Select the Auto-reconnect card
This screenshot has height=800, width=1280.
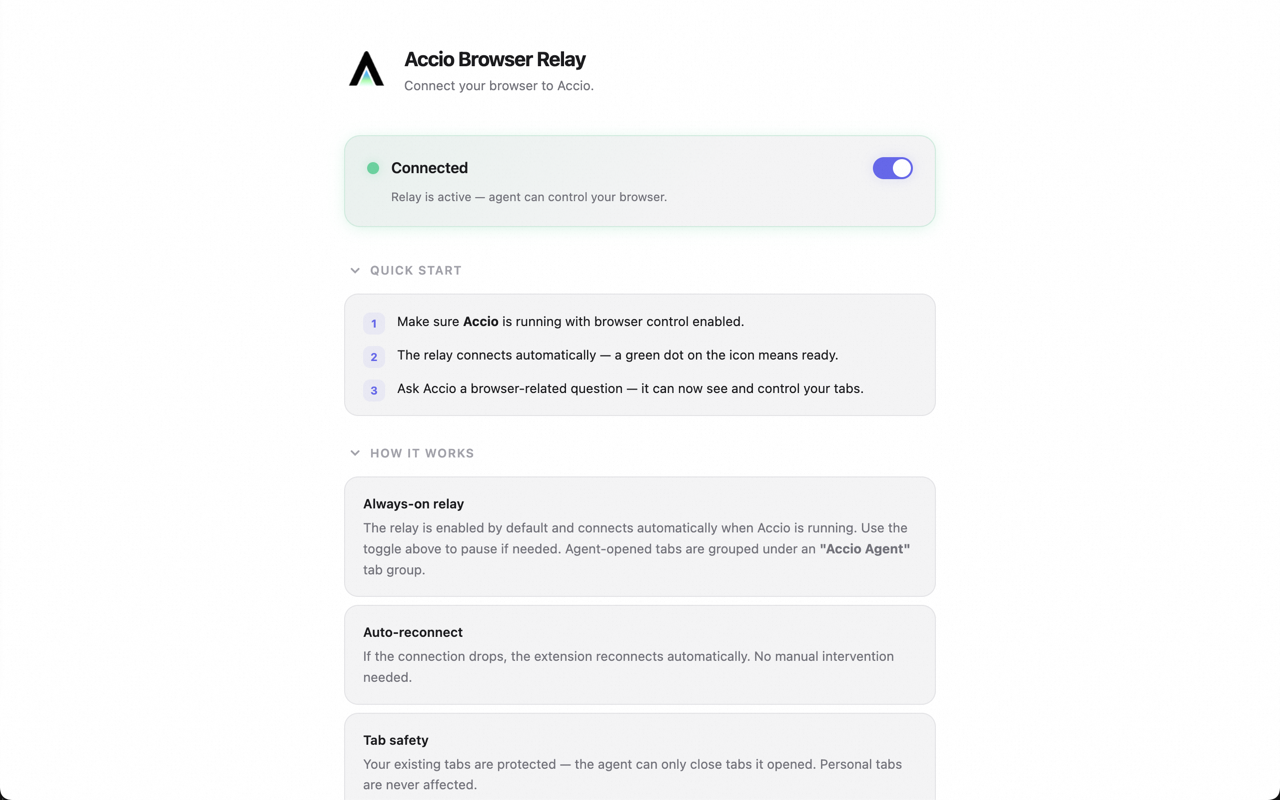coord(639,654)
